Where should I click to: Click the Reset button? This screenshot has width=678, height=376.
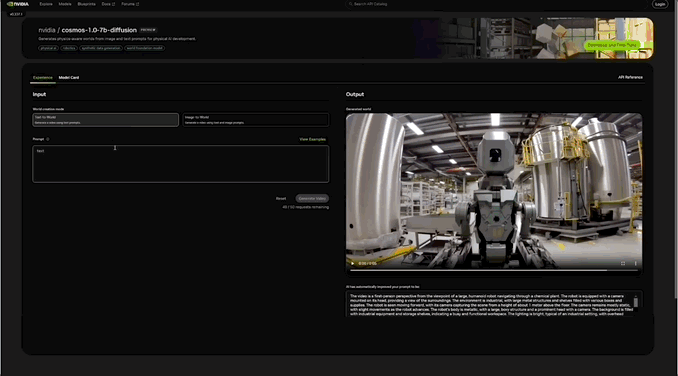(281, 198)
